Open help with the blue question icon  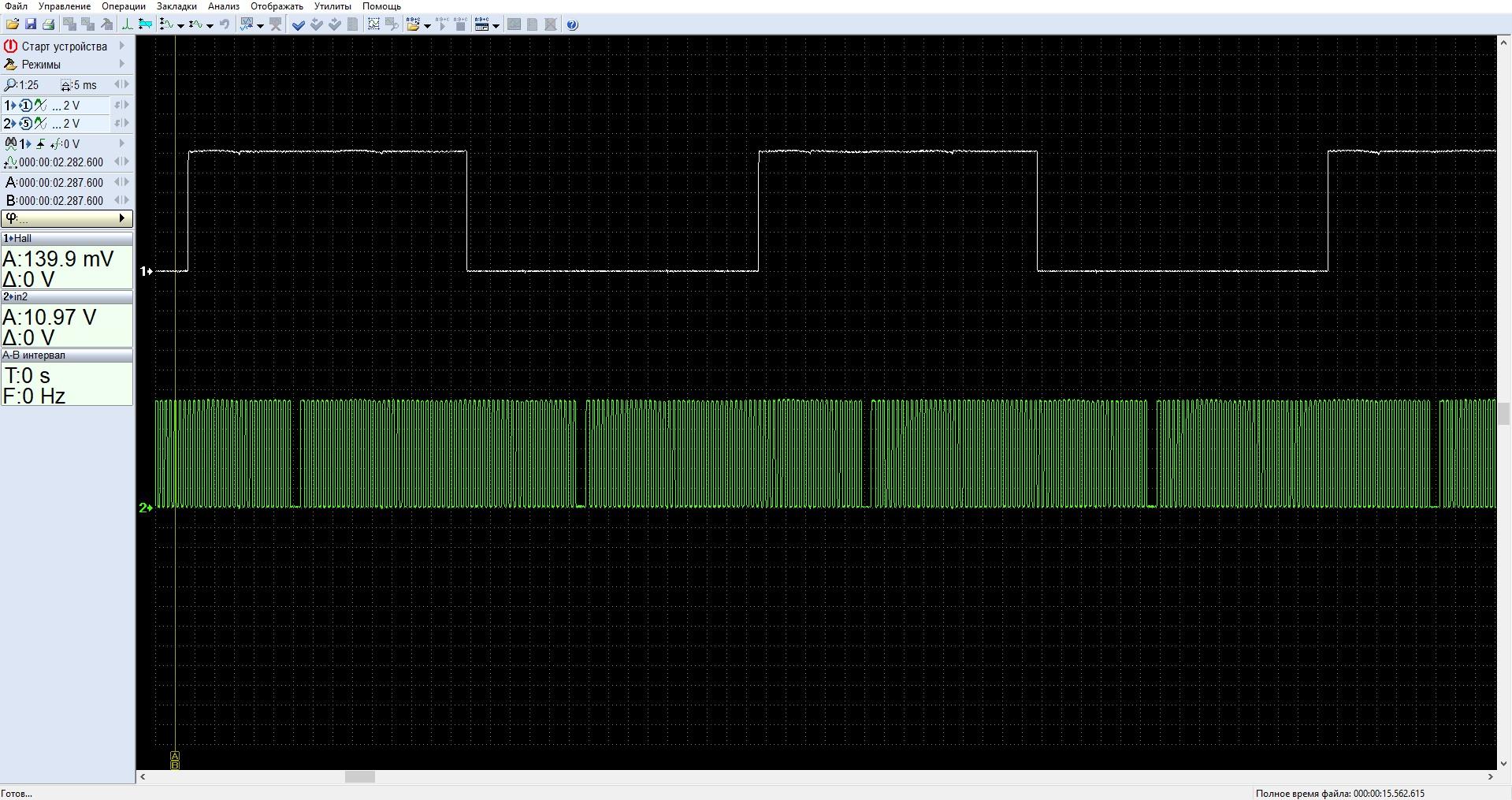[573, 24]
